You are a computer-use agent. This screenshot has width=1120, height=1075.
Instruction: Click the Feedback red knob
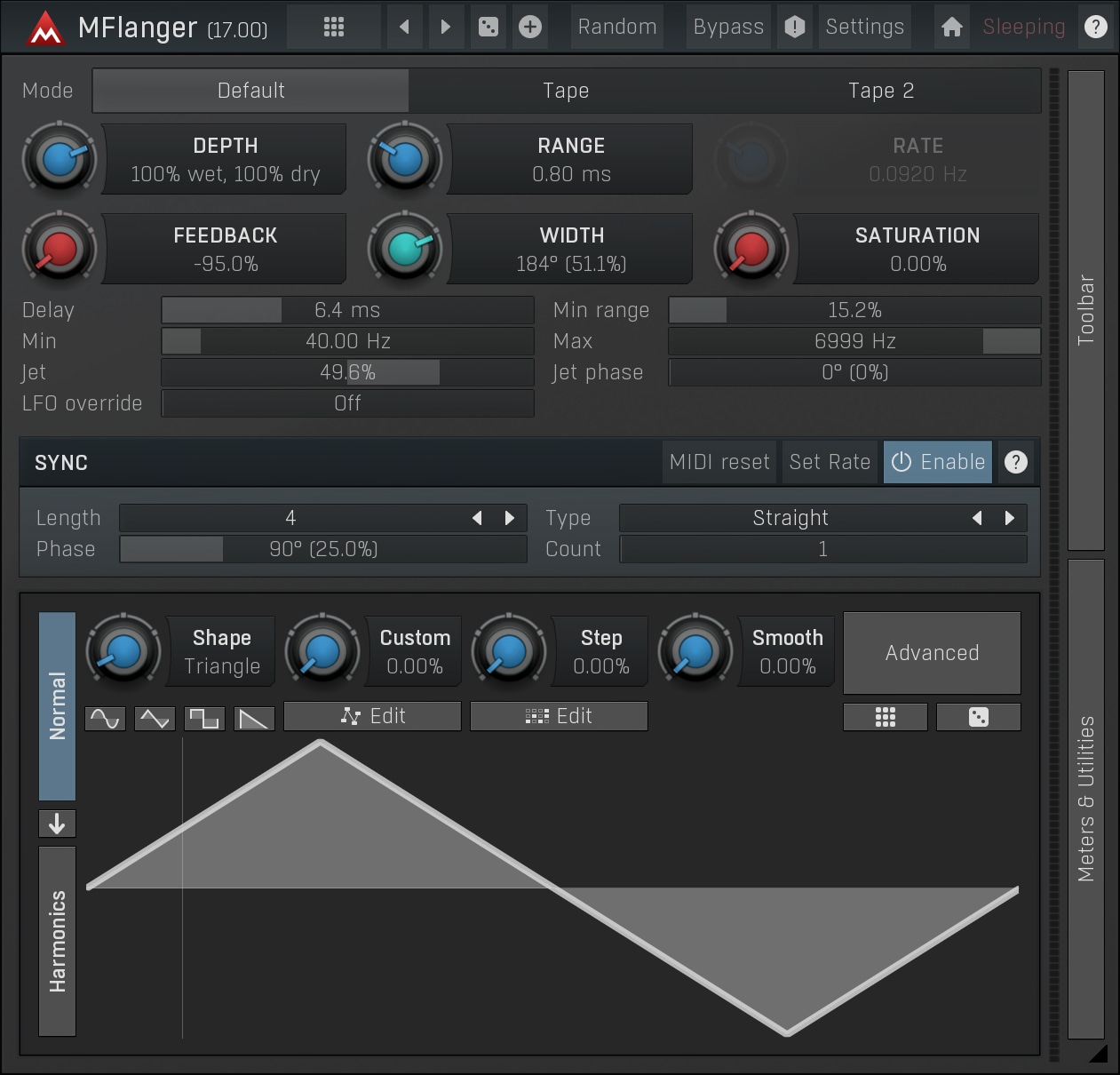click(x=60, y=250)
